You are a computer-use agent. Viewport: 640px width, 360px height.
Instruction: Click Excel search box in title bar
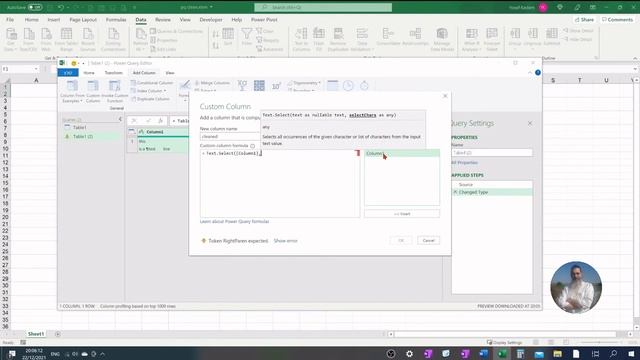pyautogui.click(x=323, y=7)
